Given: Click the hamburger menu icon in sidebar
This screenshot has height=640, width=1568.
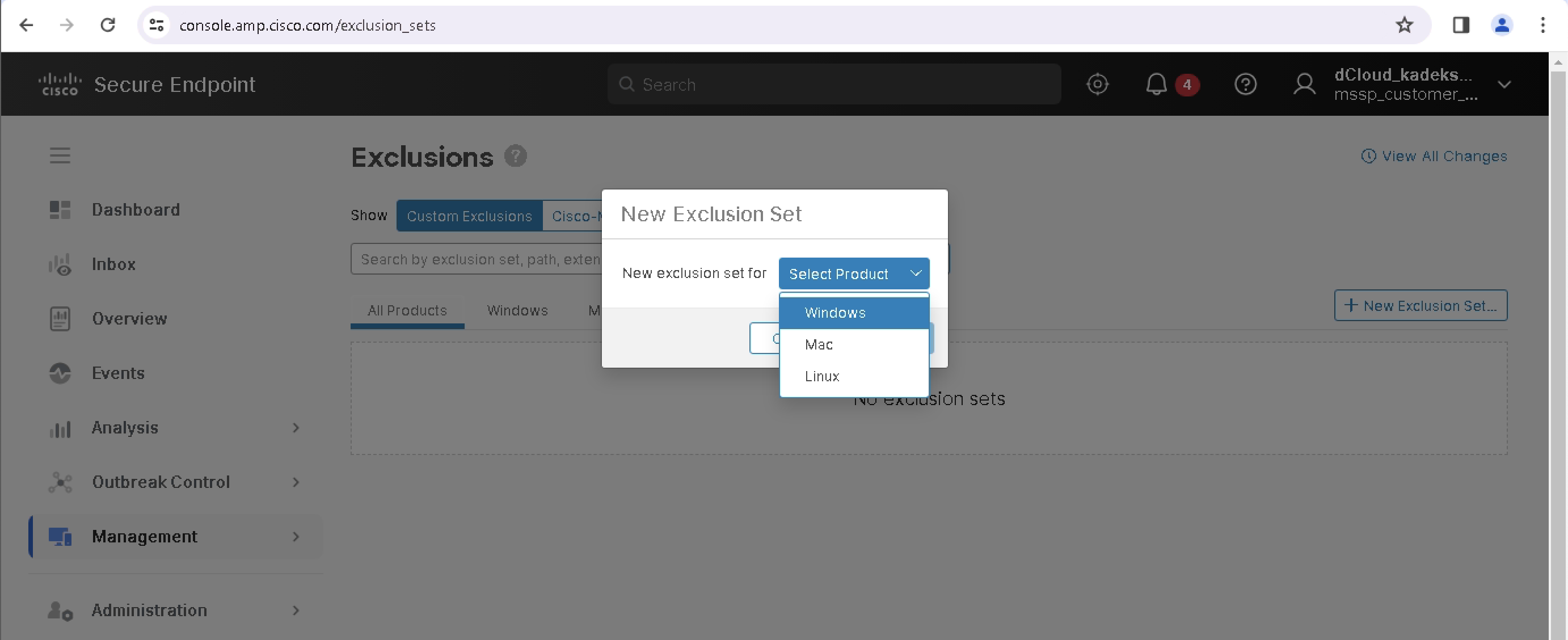Looking at the screenshot, I should pos(60,155).
